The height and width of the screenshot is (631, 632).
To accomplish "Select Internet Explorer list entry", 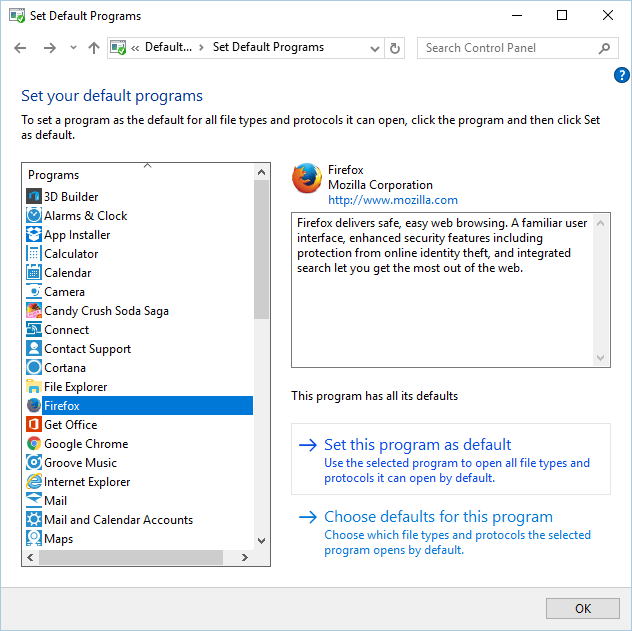I will pyautogui.click(x=87, y=482).
